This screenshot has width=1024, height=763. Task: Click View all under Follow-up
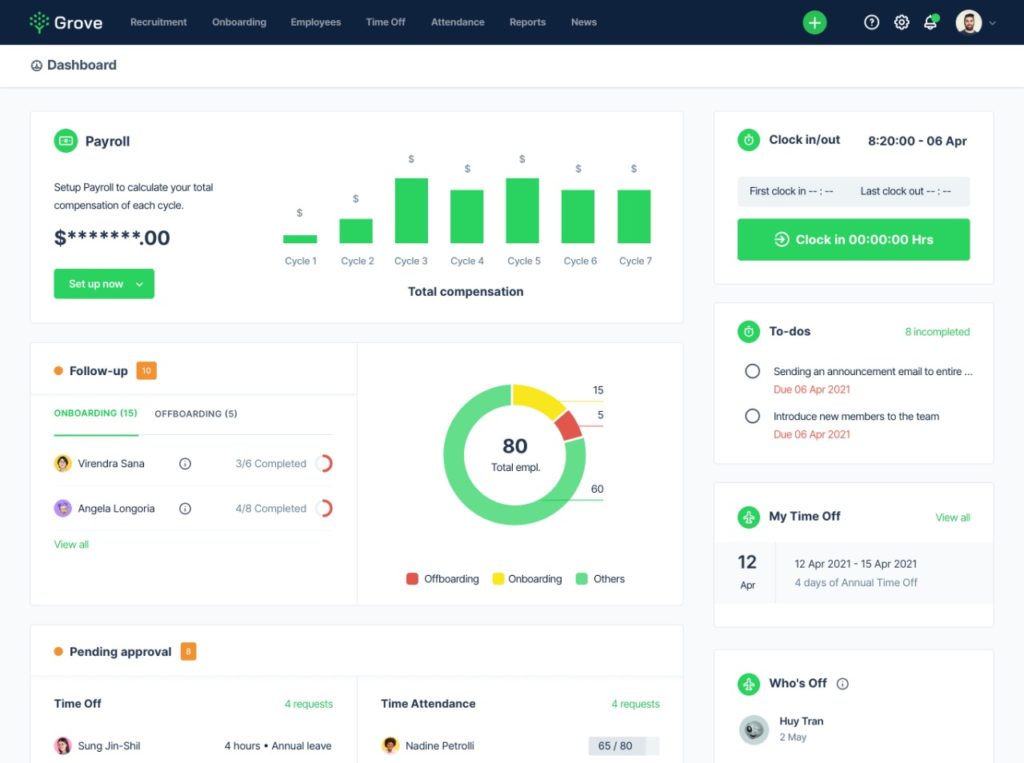(71, 544)
